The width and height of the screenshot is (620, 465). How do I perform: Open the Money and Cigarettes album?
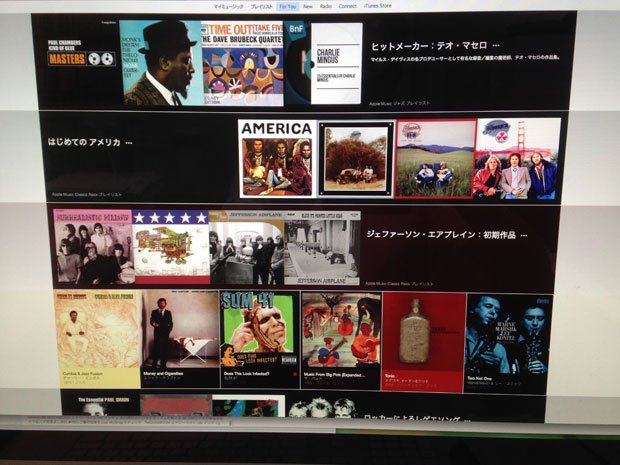pos(180,339)
